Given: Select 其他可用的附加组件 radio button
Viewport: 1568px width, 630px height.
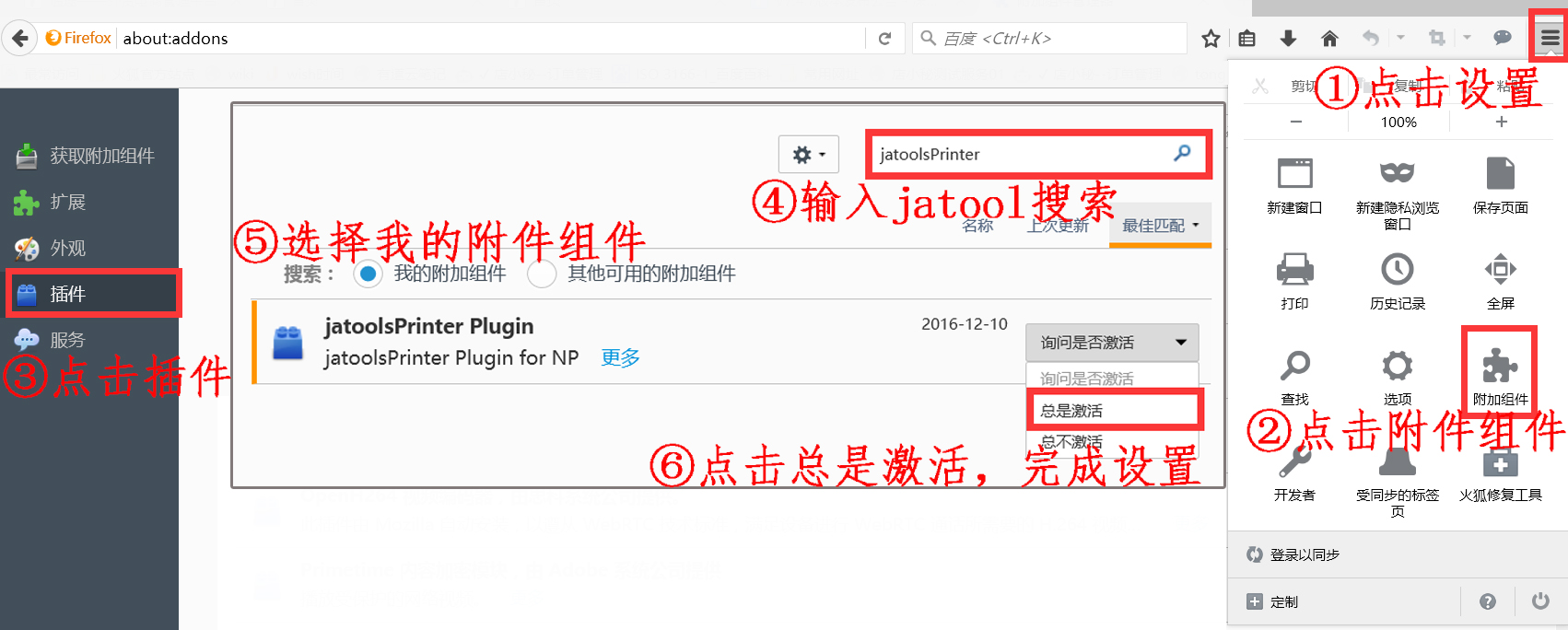Looking at the screenshot, I should [542, 274].
